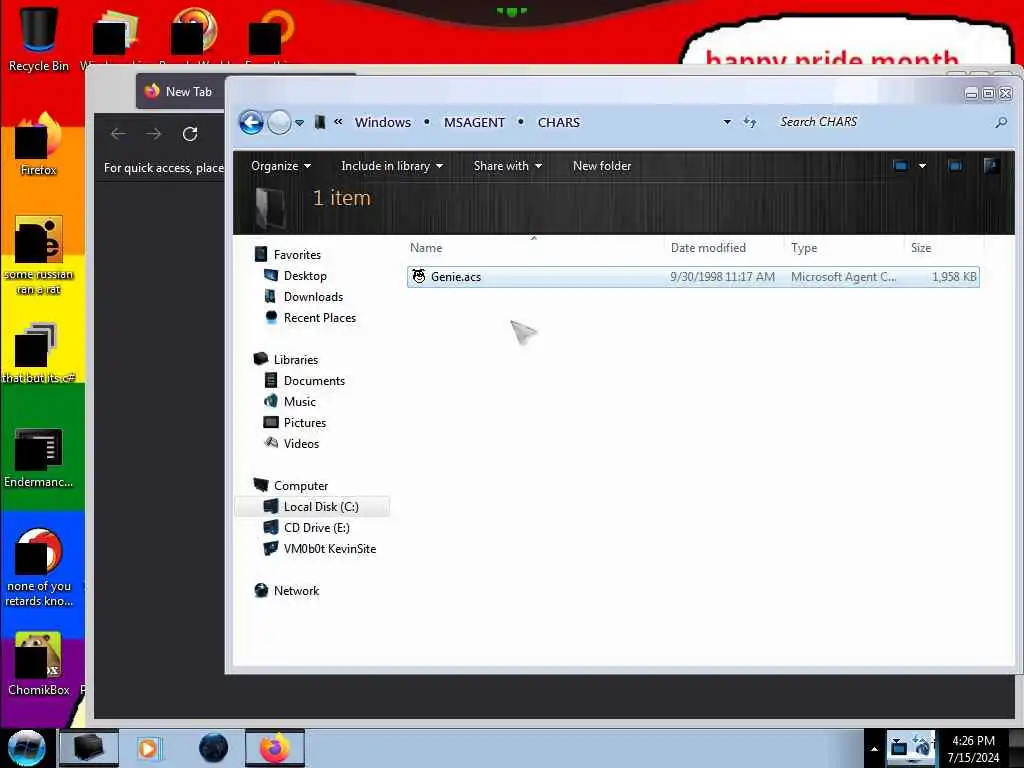Open Firefox desktop shortcut
1024x768 pixels.
pos(39,144)
